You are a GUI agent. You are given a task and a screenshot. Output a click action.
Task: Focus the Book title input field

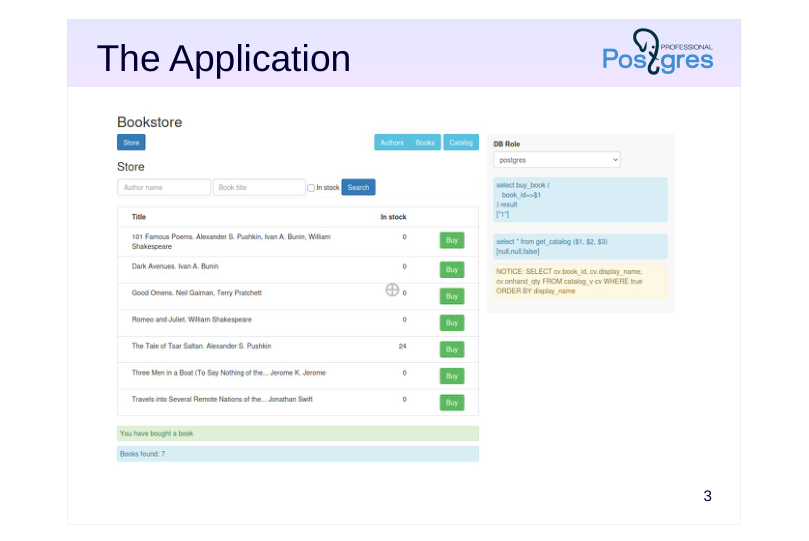[259, 187]
